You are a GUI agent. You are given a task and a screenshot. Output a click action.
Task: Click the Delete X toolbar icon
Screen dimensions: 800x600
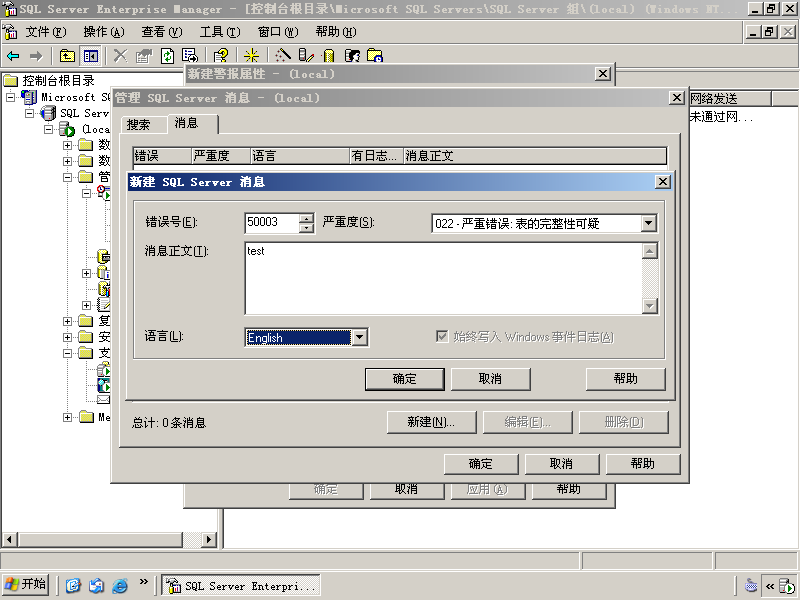point(120,56)
